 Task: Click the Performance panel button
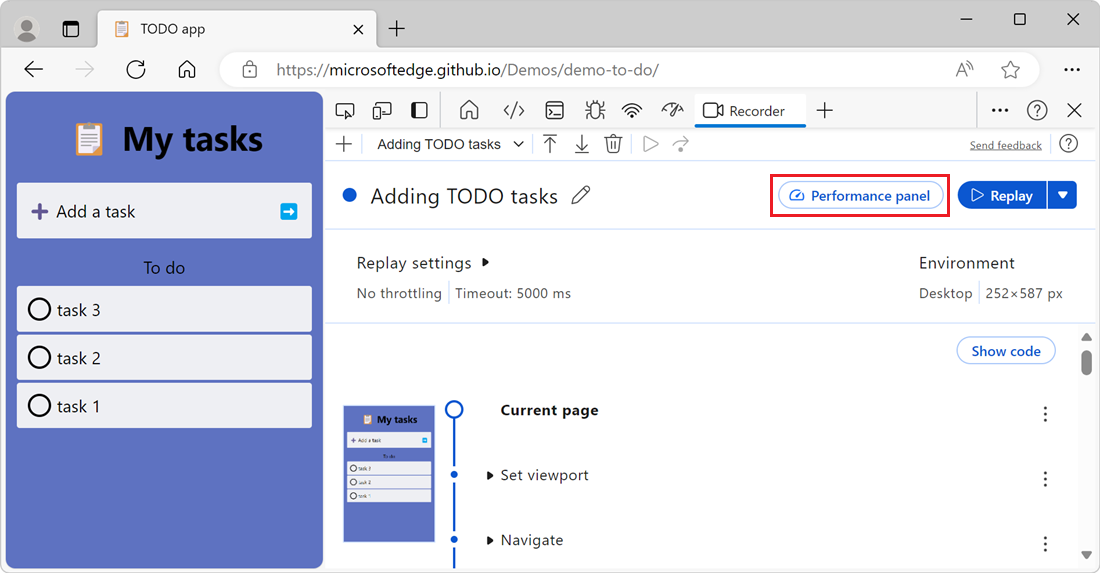point(860,196)
